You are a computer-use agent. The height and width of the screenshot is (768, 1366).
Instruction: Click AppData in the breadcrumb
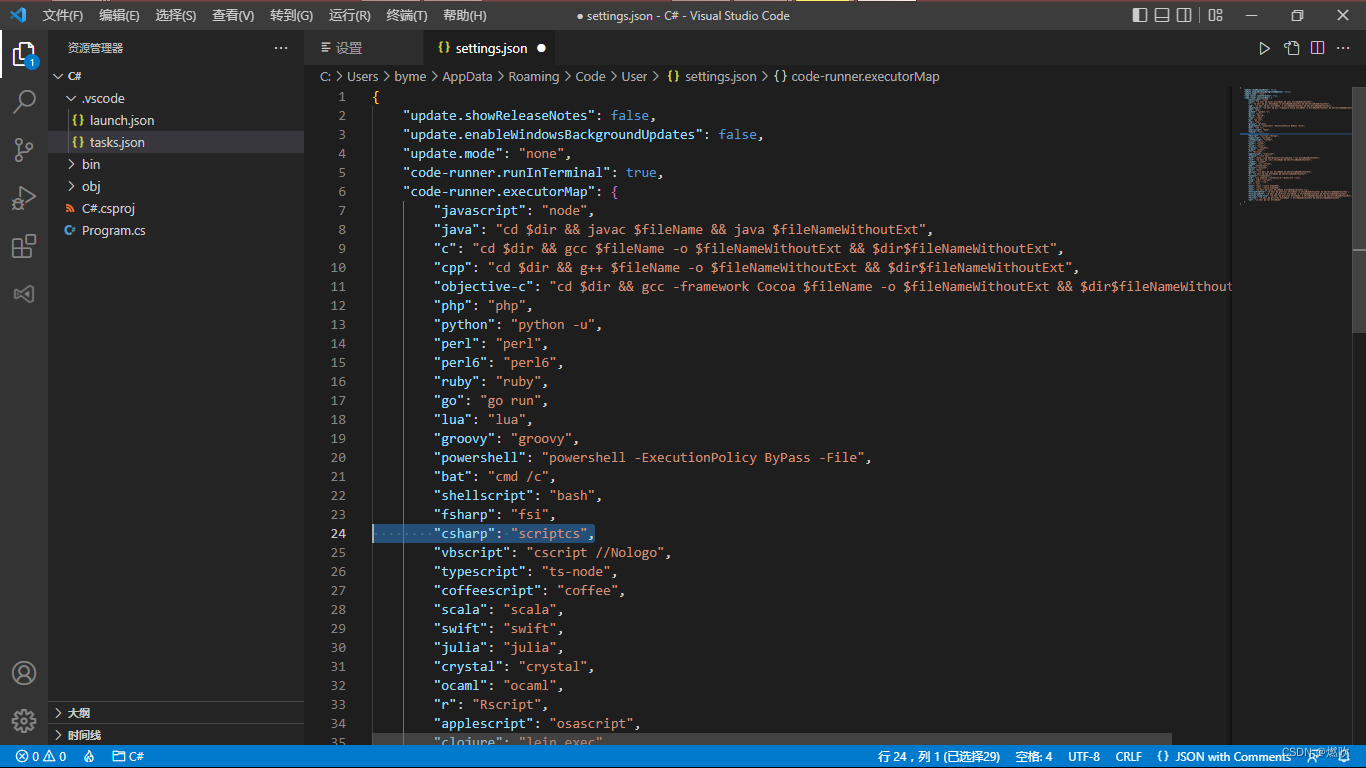pyautogui.click(x=467, y=76)
